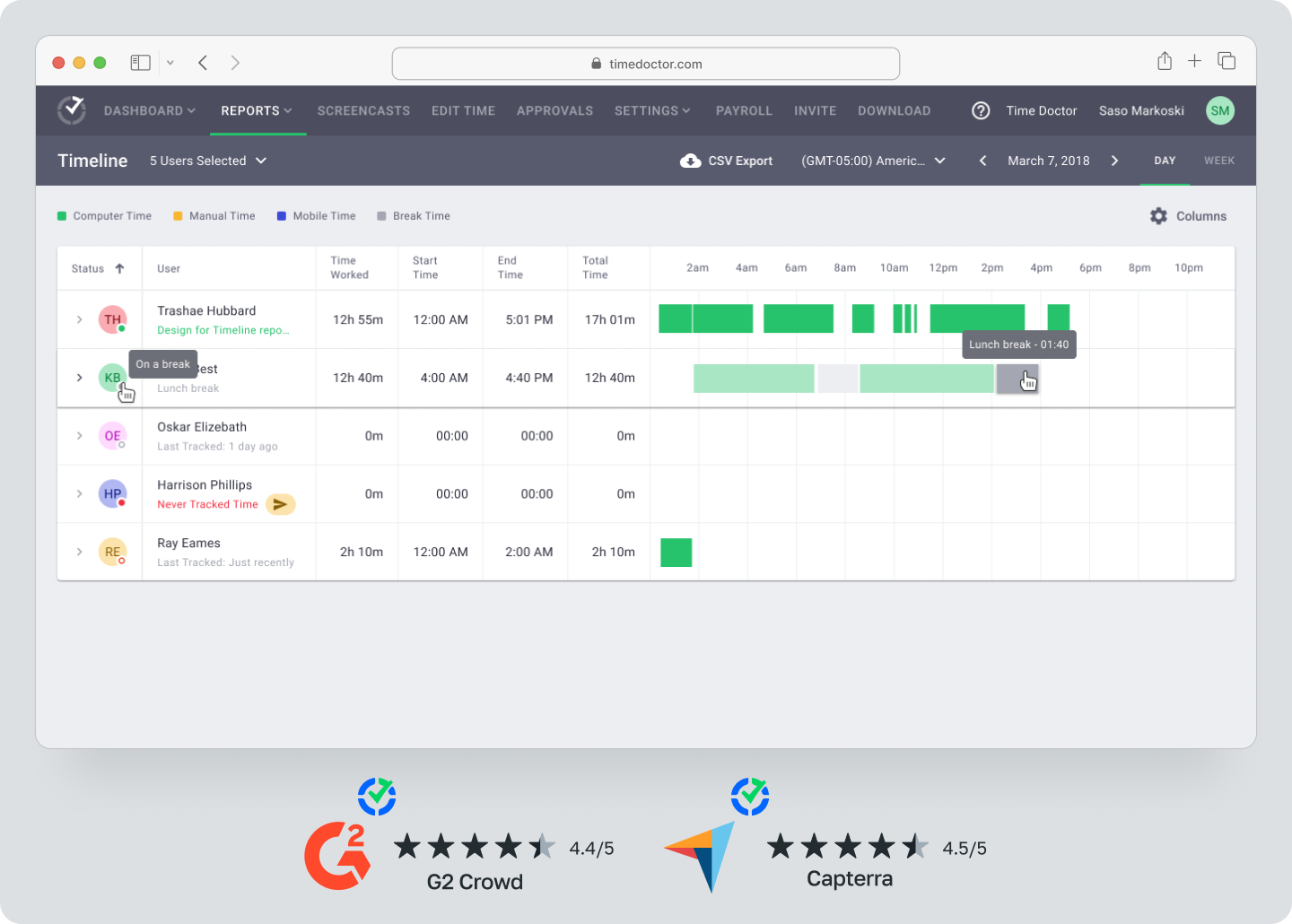Go to the previous date arrow
Viewport: 1292px width, 924px height.
(x=983, y=161)
